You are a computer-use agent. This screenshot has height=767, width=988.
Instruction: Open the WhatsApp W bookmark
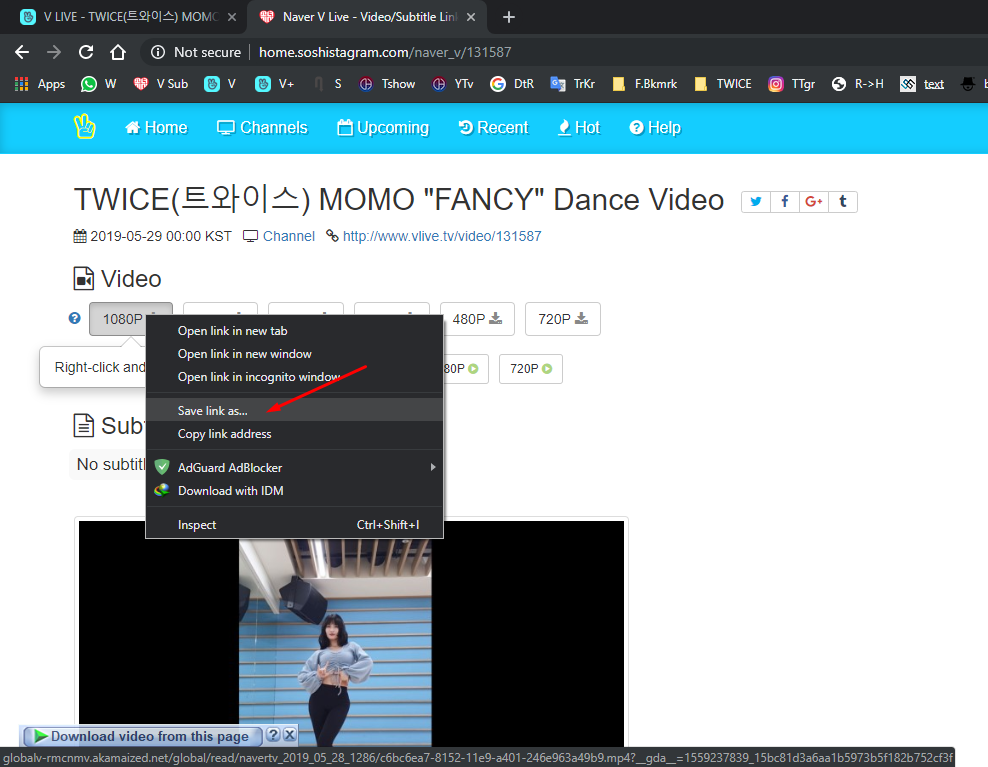click(98, 84)
